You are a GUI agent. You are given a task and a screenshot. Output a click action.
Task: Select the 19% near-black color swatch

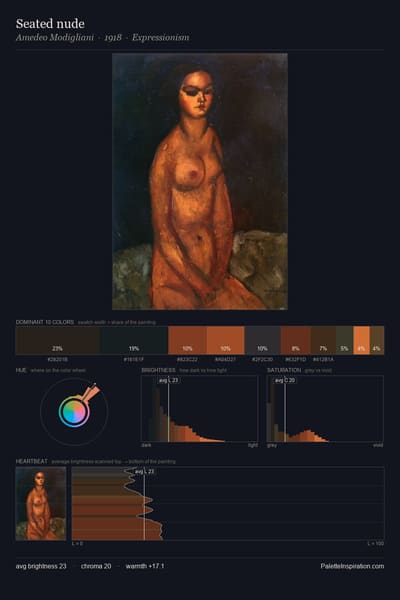pyautogui.click(x=134, y=340)
